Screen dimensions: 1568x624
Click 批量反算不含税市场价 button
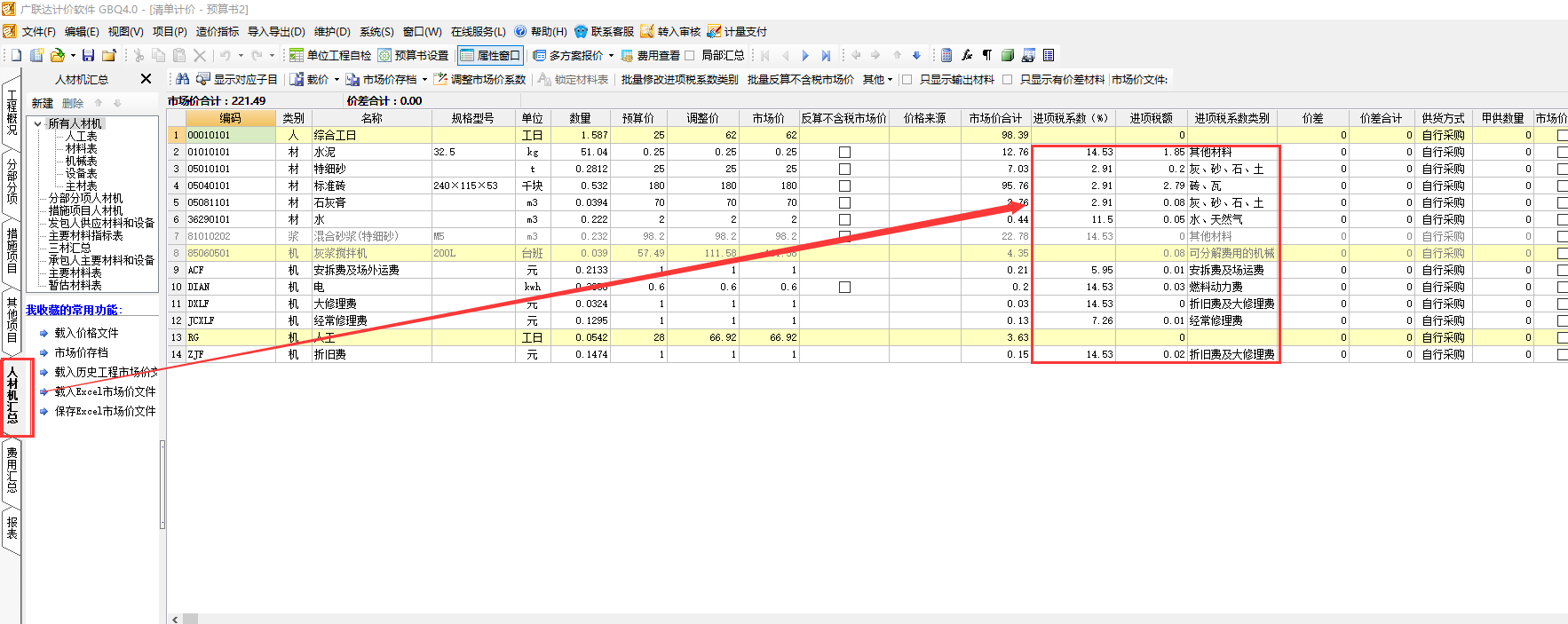800,79
